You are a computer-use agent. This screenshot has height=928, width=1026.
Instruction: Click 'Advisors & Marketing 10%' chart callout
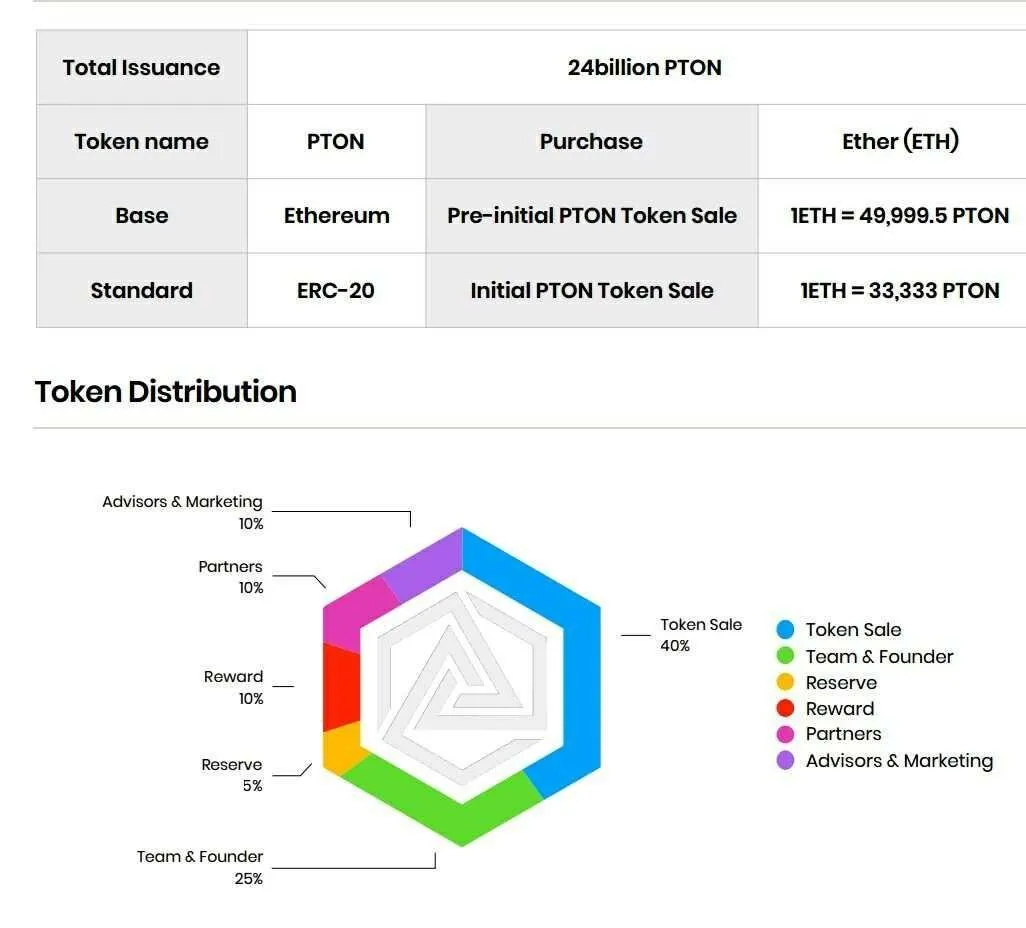183,512
